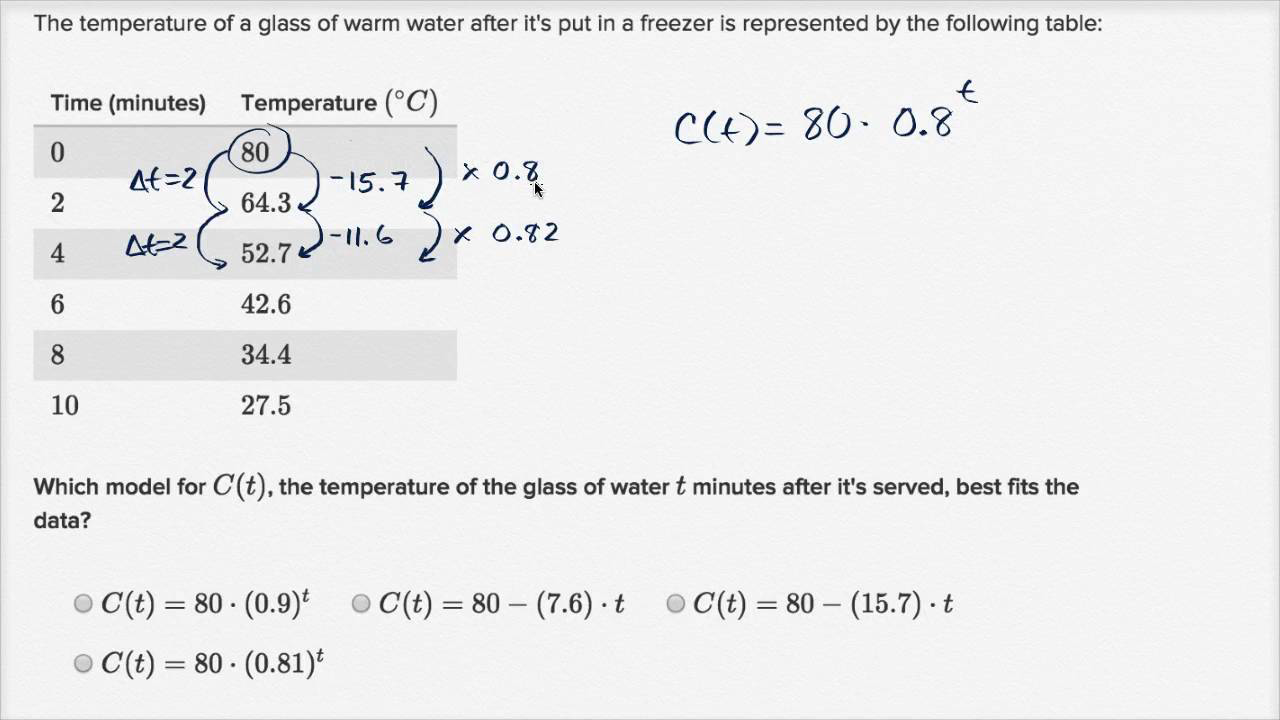Click the handwritten −15.7 difference

click(x=369, y=182)
